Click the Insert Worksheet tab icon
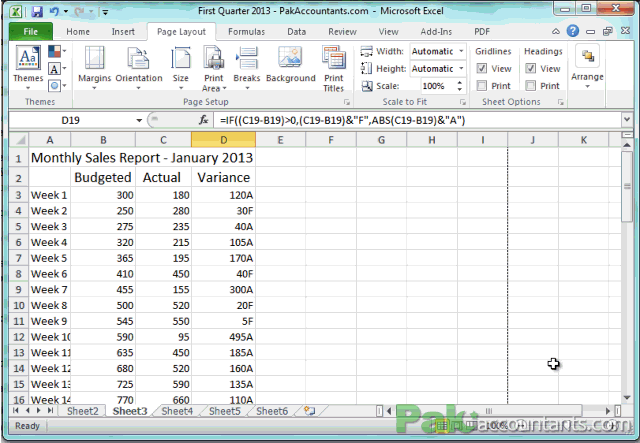Screen dimensions: 640x443 [x=310, y=411]
